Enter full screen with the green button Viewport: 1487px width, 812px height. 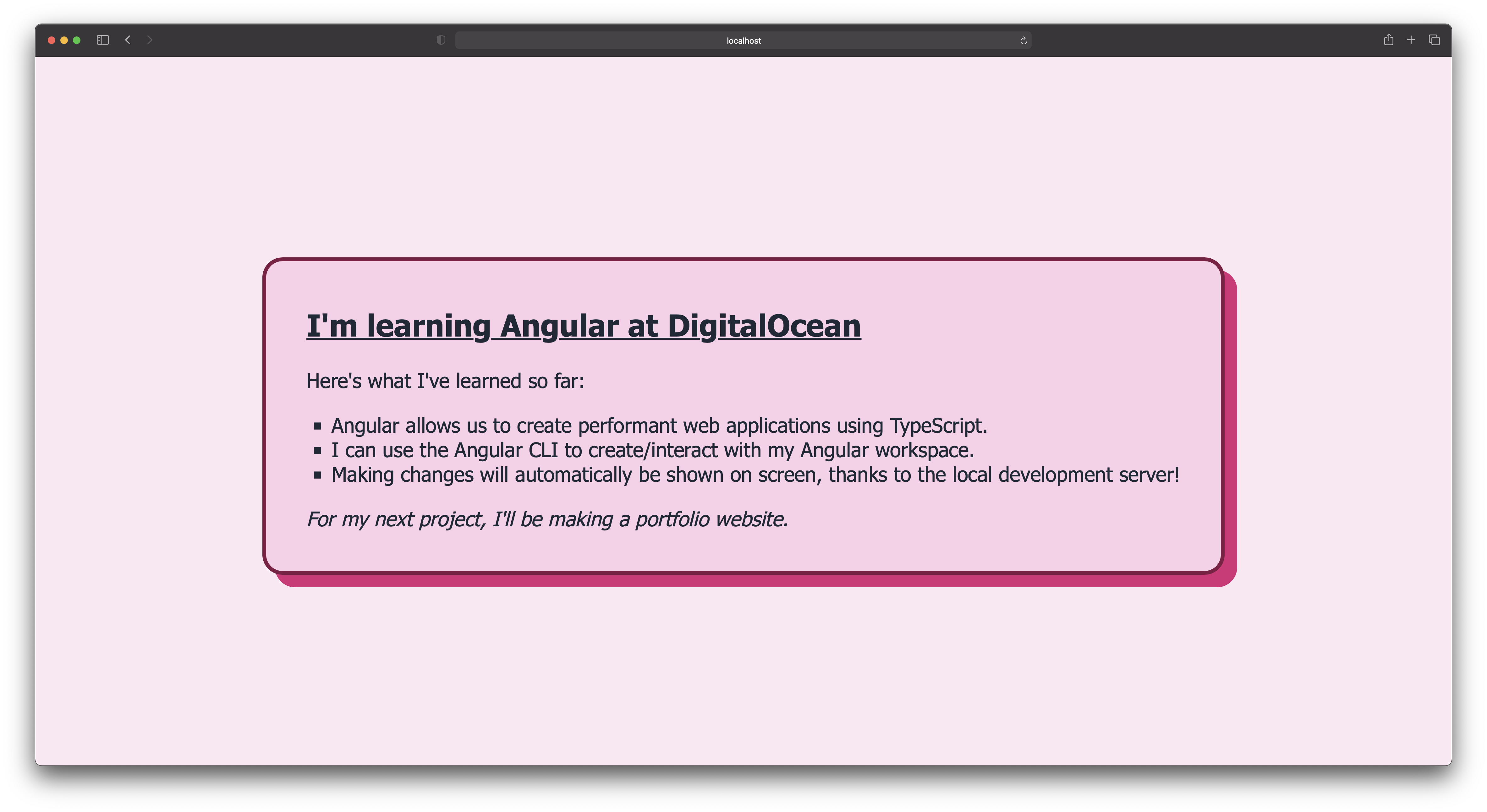click(x=77, y=40)
